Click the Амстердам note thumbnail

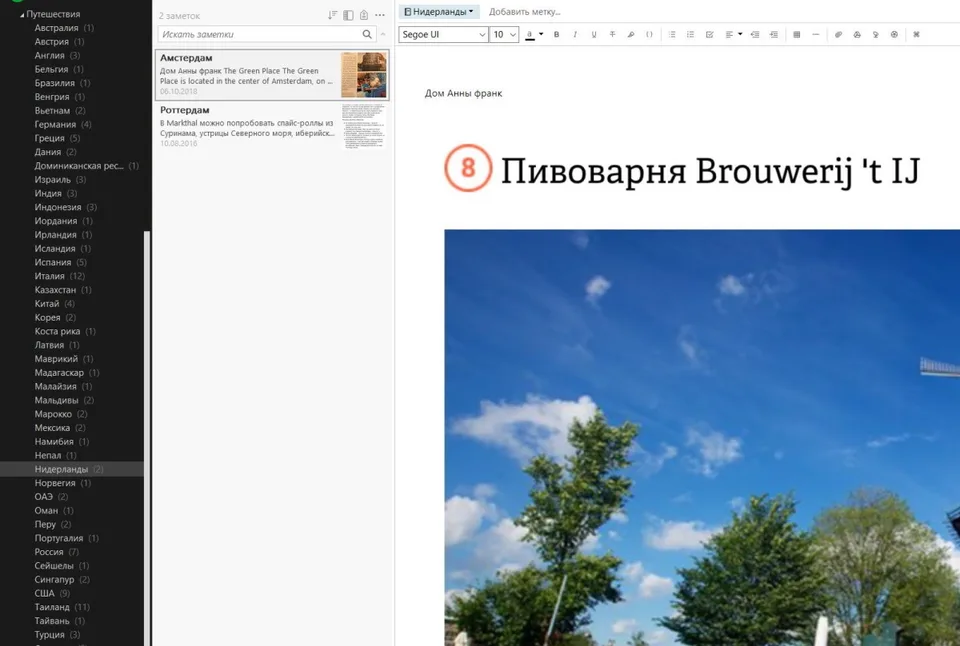coord(364,75)
